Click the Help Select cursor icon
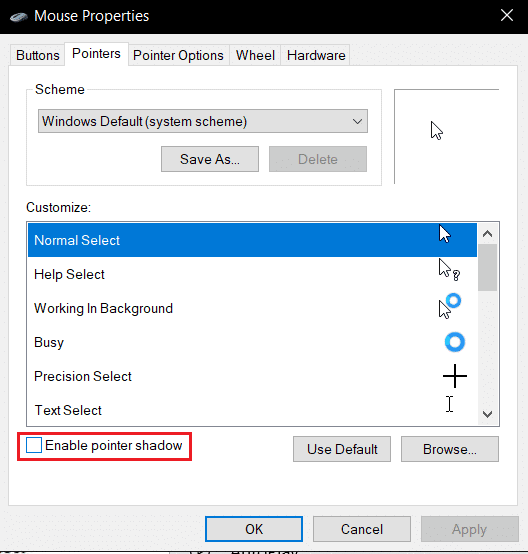The height and width of the screenshot is (554, 528). point(449,270)
